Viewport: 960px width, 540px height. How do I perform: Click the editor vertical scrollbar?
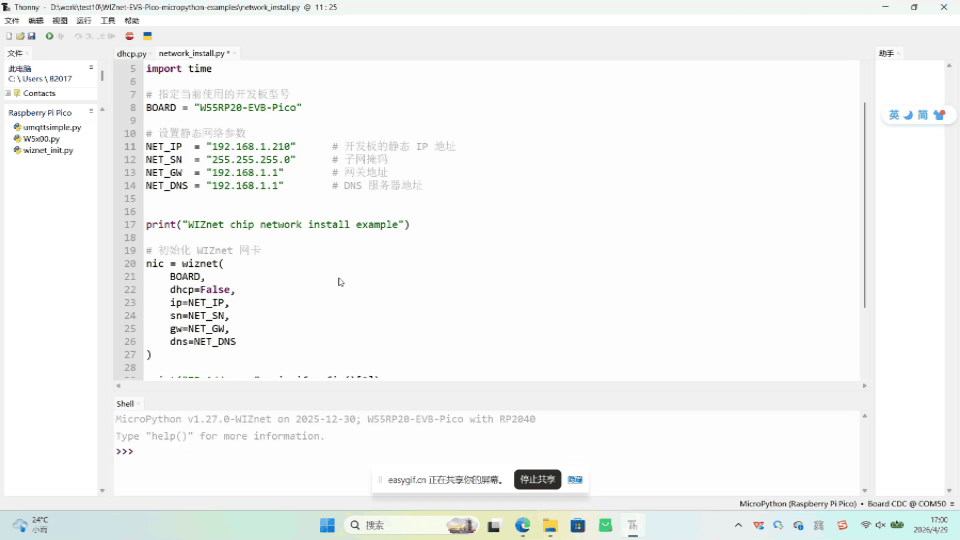coord(864,205)
